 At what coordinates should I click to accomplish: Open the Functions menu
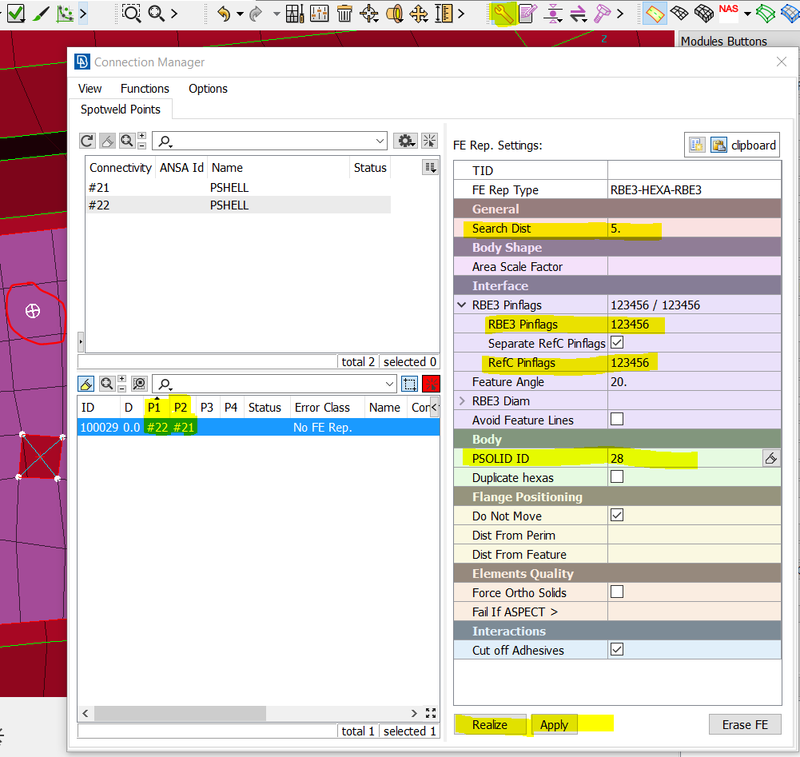[144, 89]
